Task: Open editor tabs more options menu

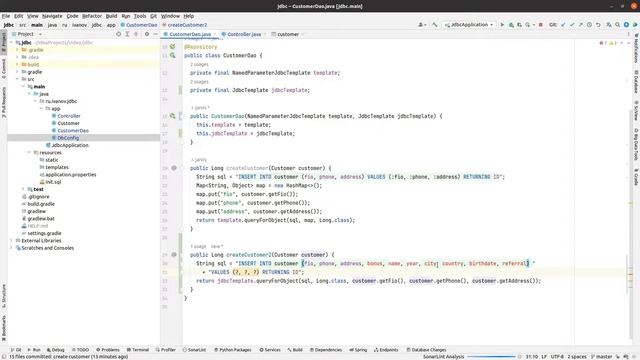Action: (x=629, y=34)
